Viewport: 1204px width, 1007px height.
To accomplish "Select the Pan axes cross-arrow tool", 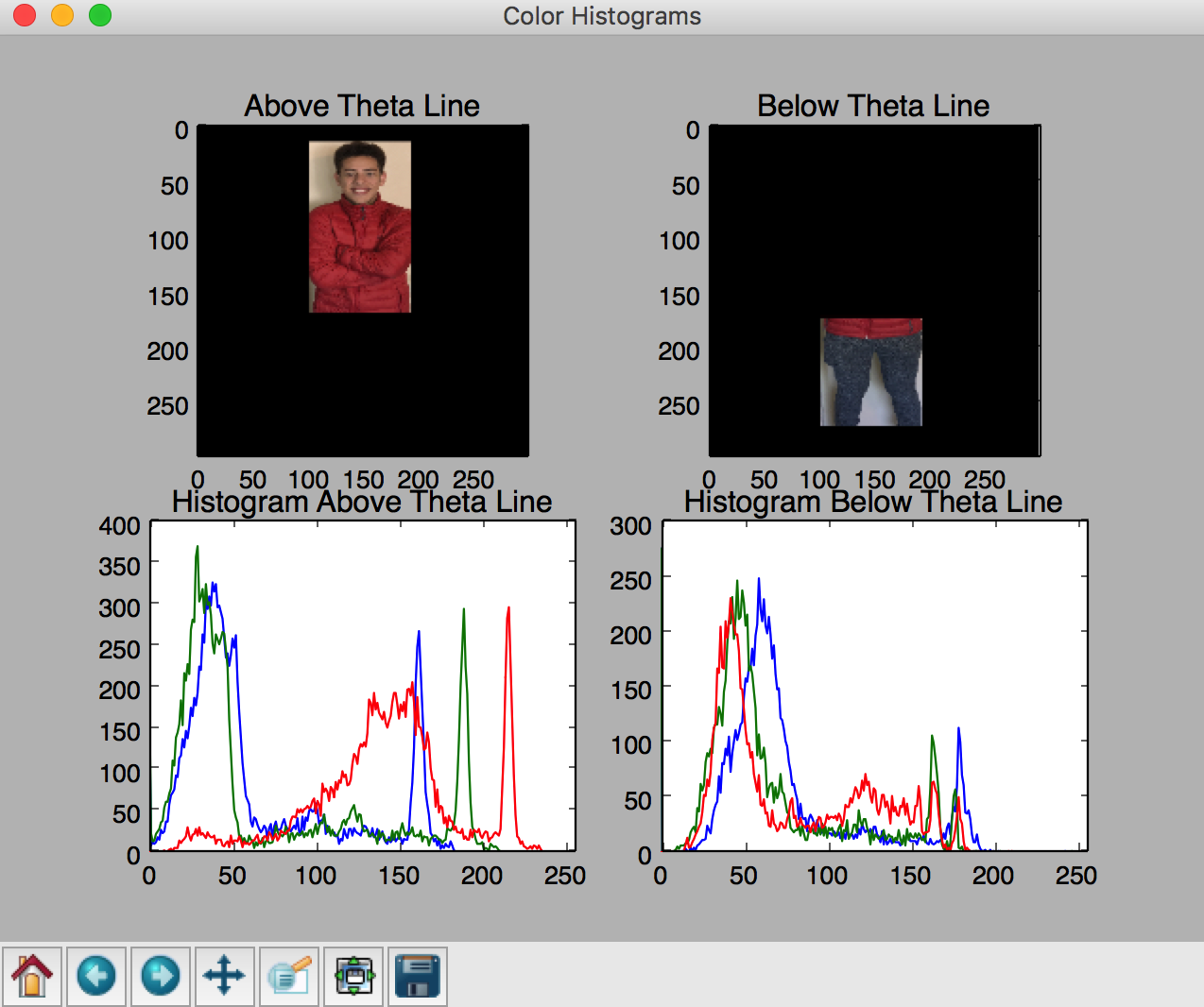I will pyautogui.click(x=225, y=976).
